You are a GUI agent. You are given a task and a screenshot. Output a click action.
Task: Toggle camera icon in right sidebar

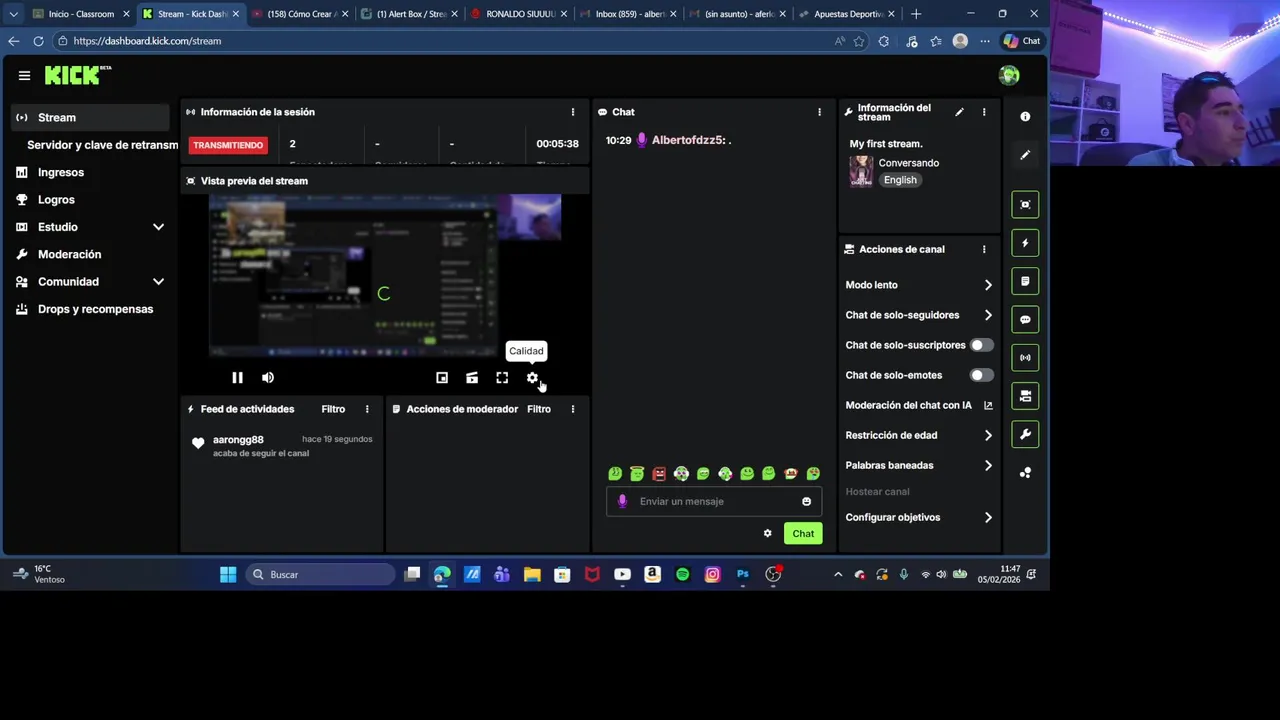[x=1025, y=396]
